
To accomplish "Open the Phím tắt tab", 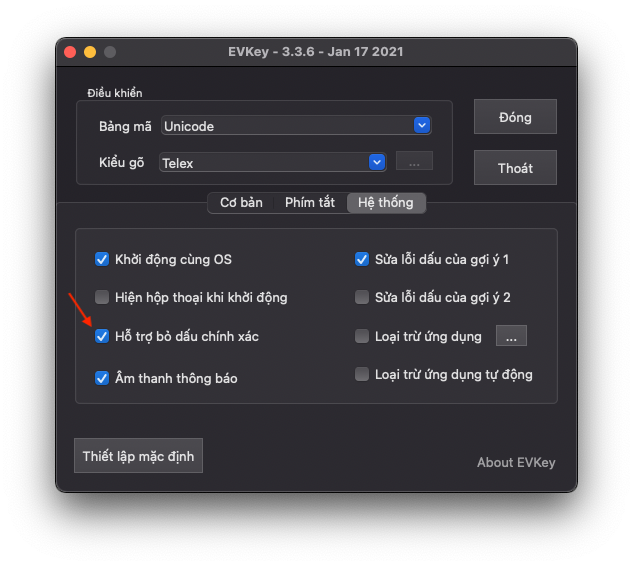I will coord(309,202).
